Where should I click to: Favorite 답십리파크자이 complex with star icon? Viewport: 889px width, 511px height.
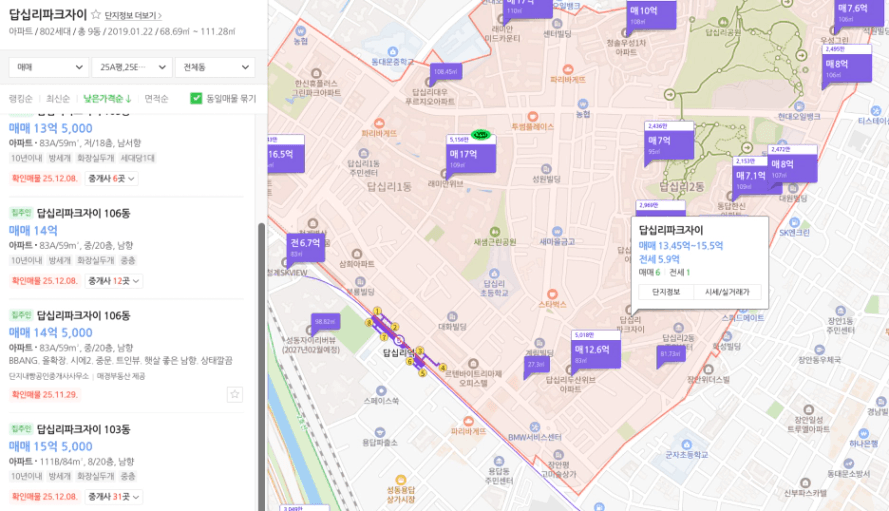coord(96,16)
